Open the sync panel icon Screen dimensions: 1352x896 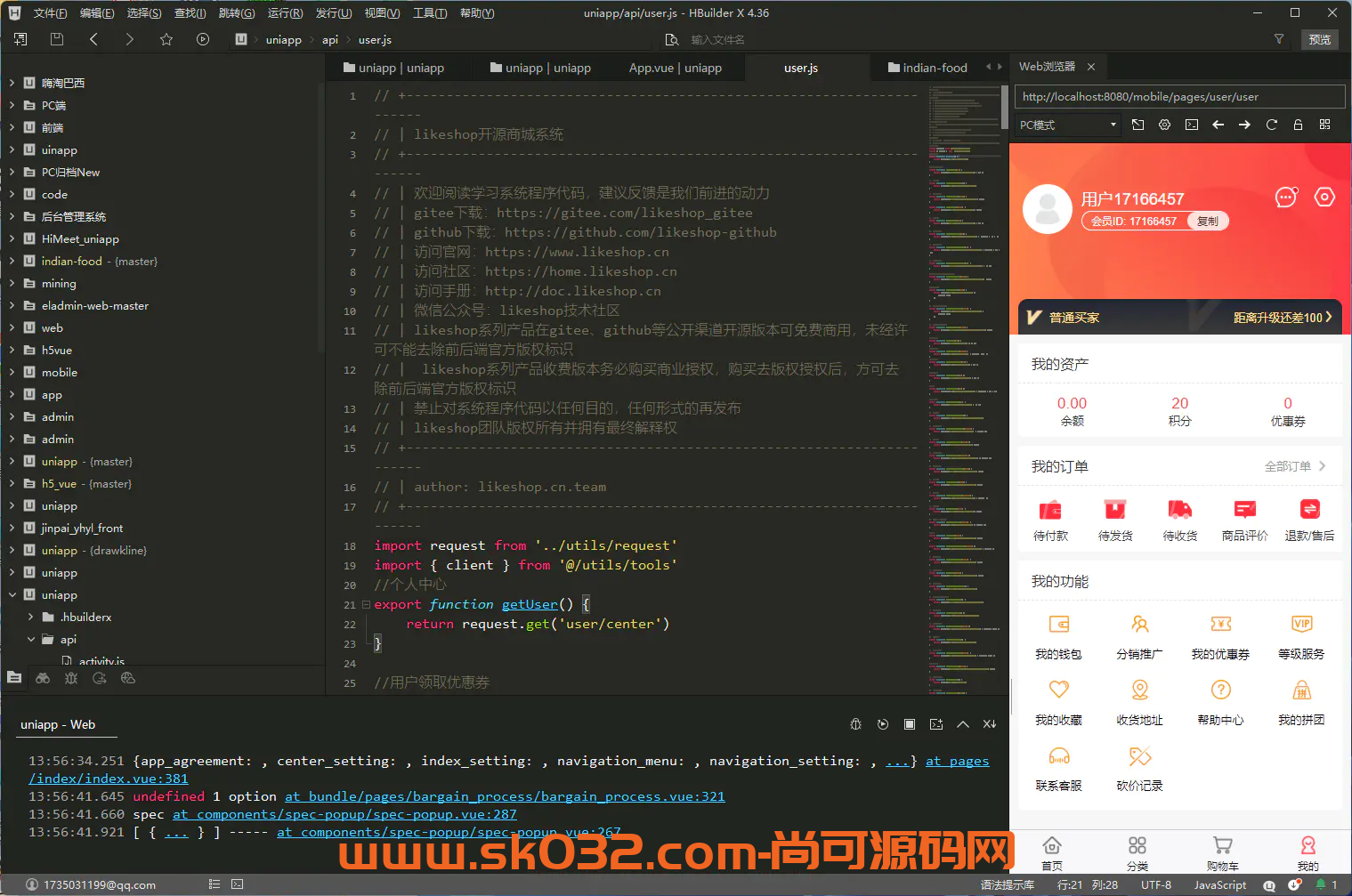pos(100,678)
